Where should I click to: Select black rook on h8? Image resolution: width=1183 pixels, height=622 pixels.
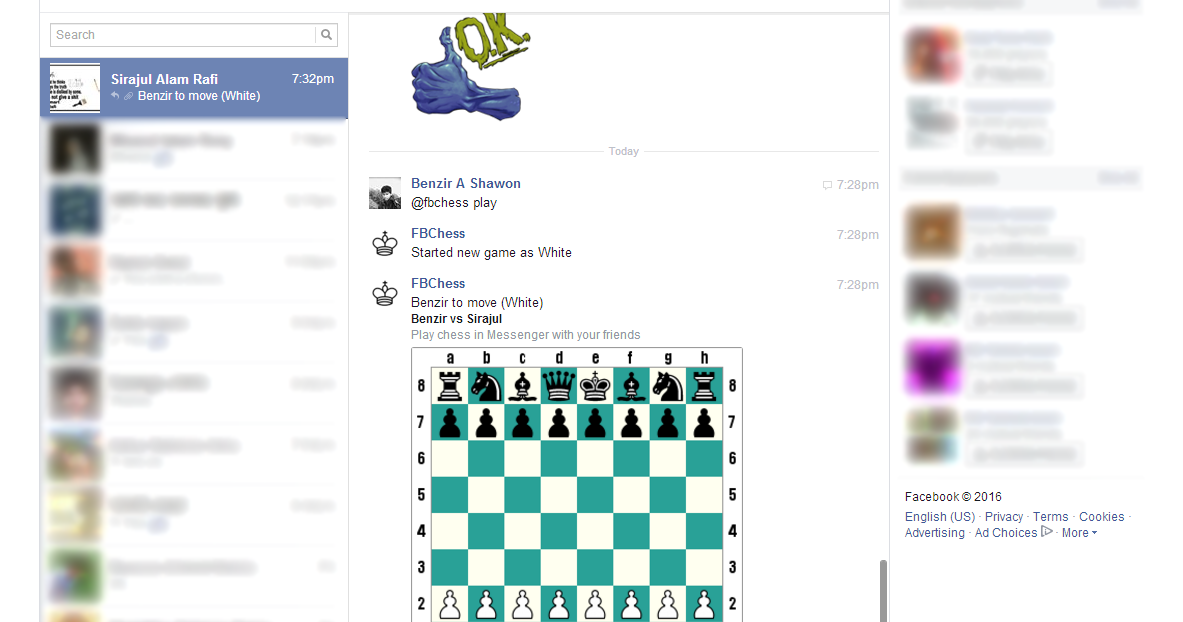coord(703,386)
